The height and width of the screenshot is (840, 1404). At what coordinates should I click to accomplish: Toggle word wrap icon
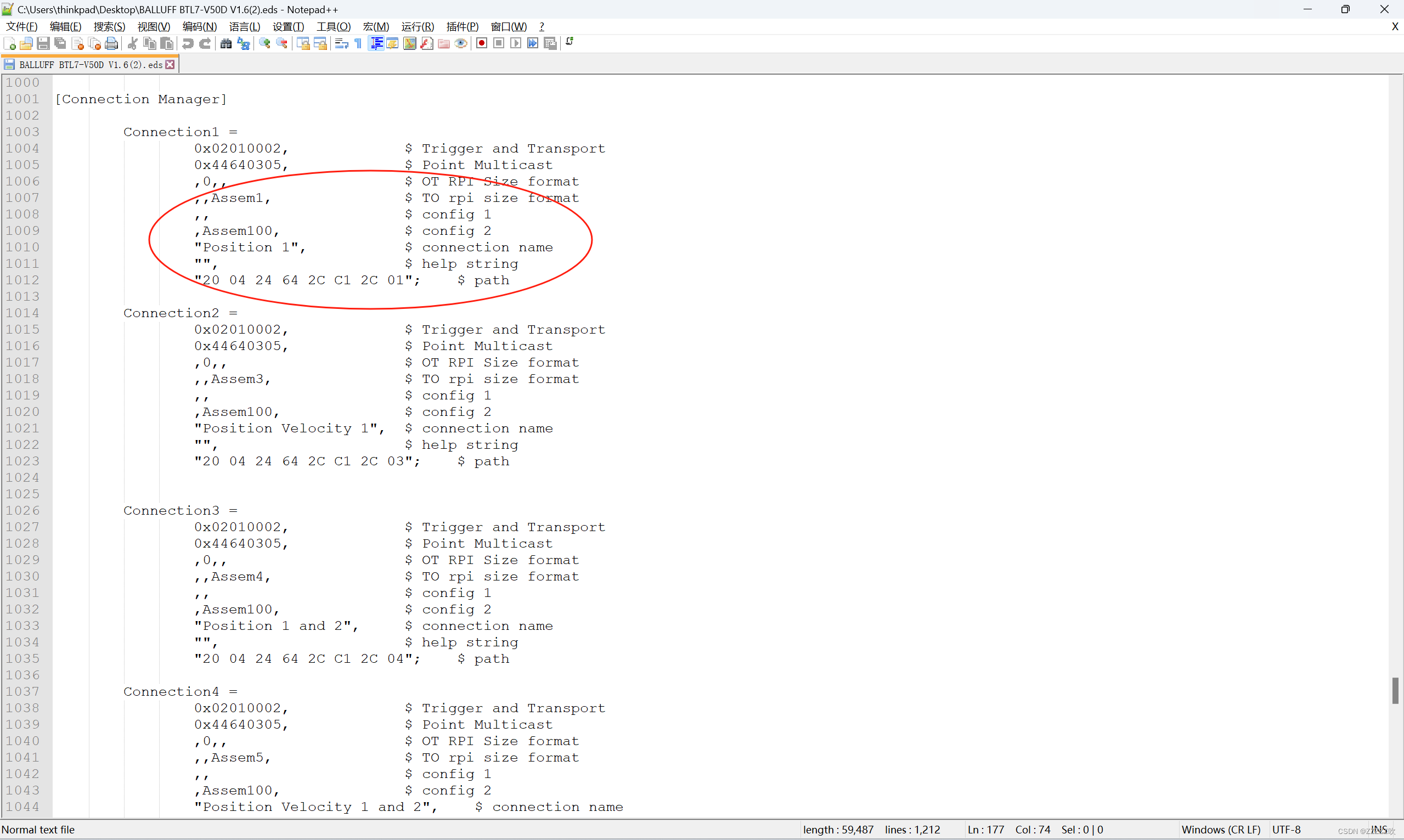(x=341, y=43)
